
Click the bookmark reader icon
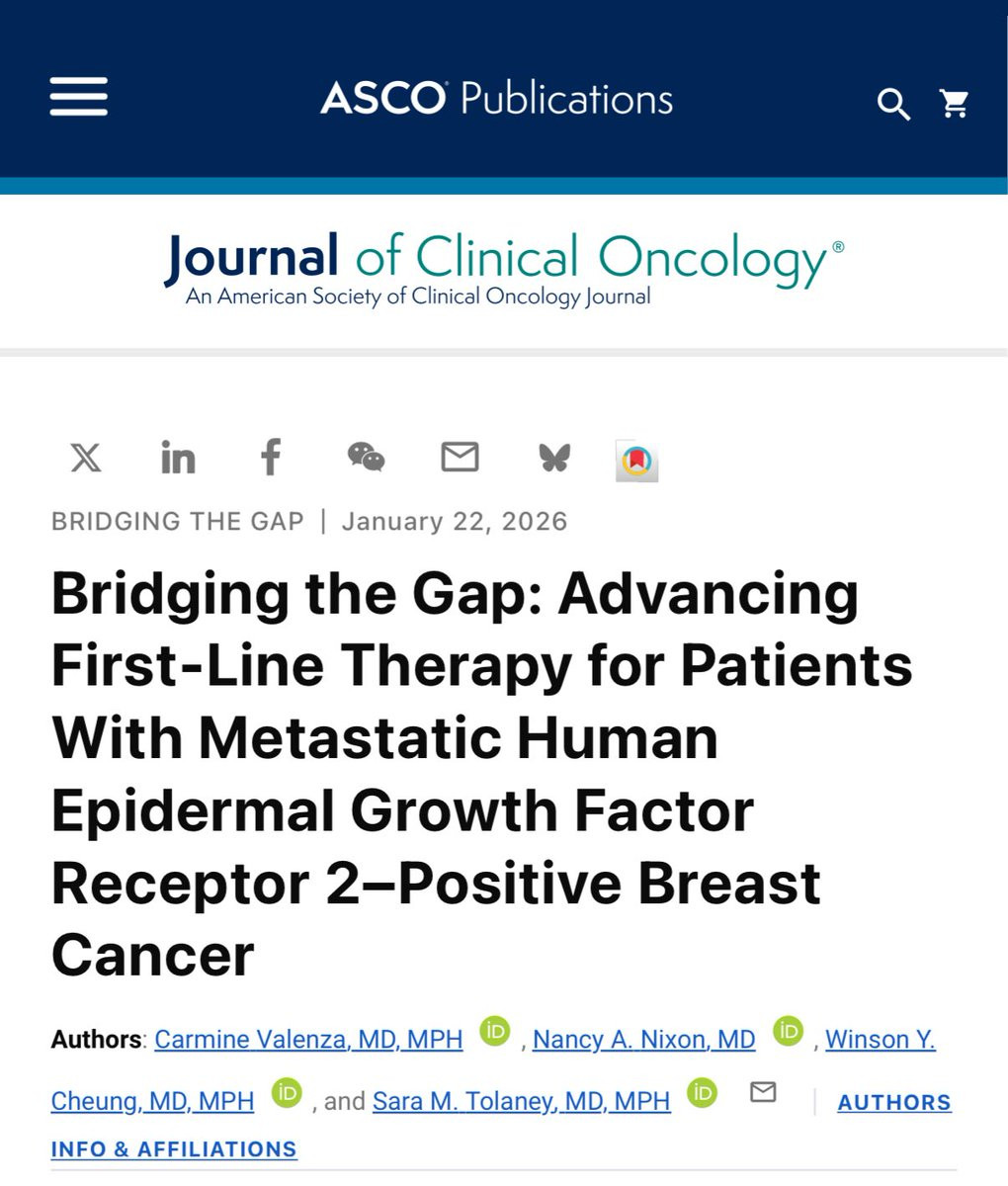(x=636, y=461)
